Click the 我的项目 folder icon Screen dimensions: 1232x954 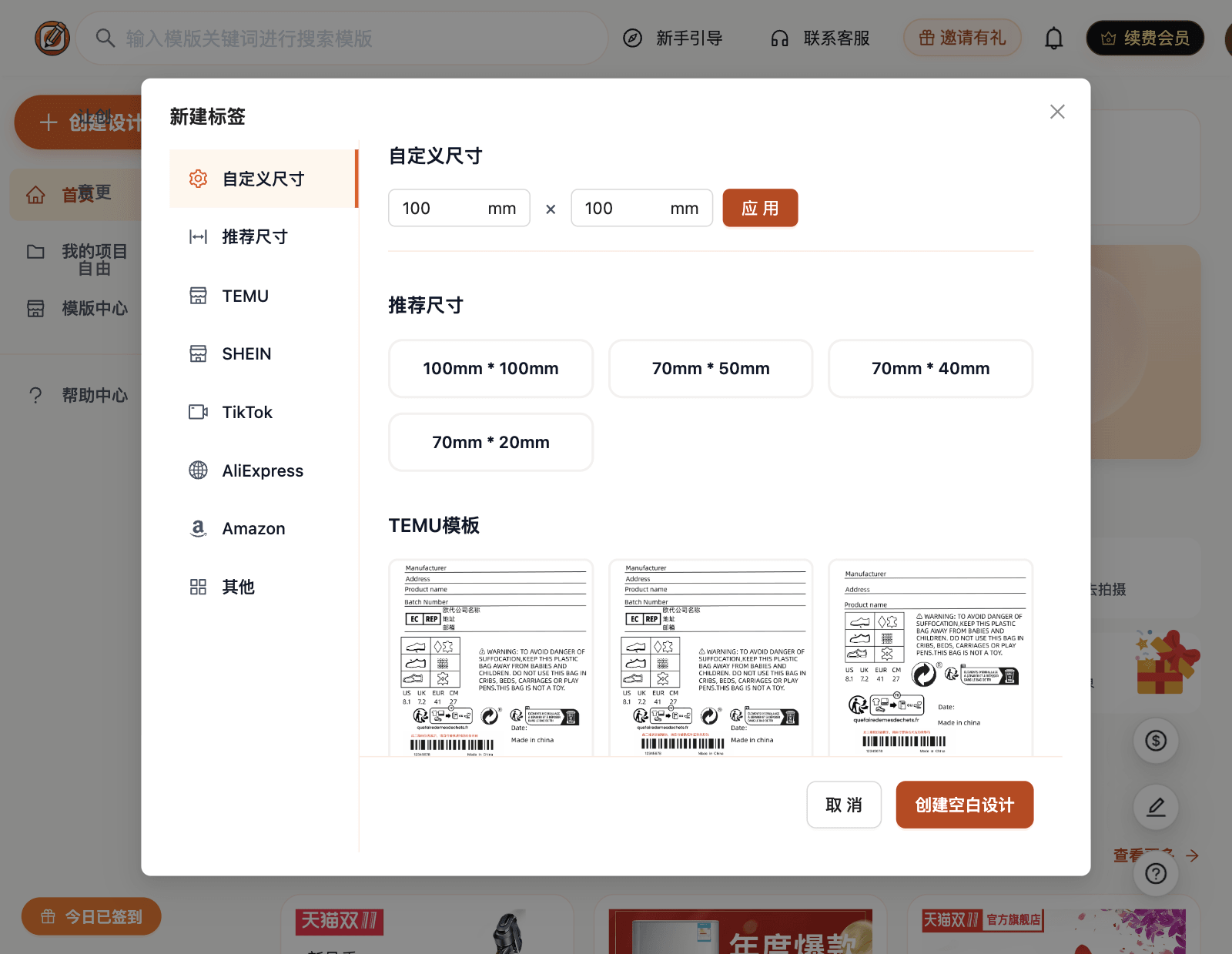click(35, 252)
